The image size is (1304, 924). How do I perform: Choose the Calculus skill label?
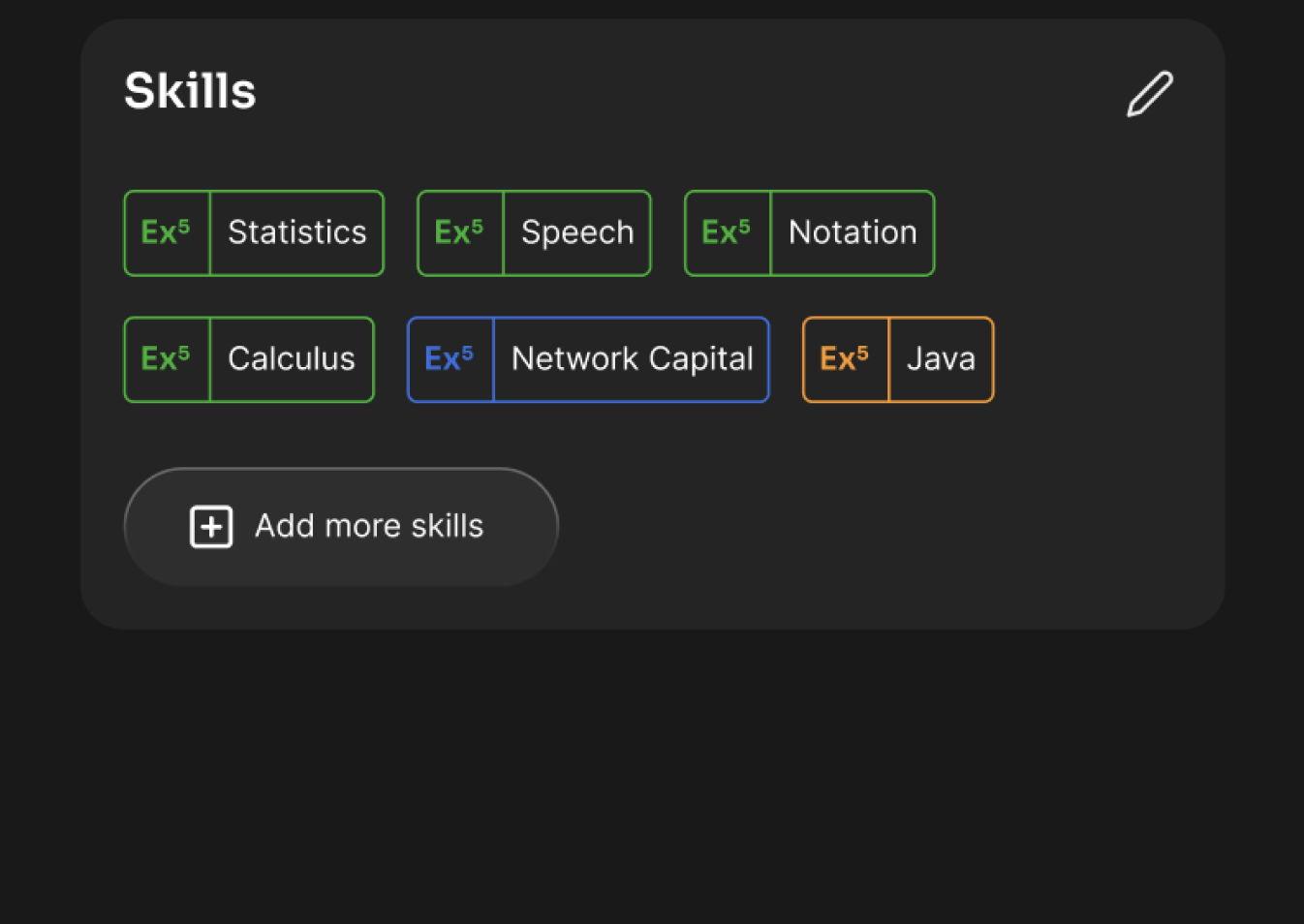coord(292,359)
